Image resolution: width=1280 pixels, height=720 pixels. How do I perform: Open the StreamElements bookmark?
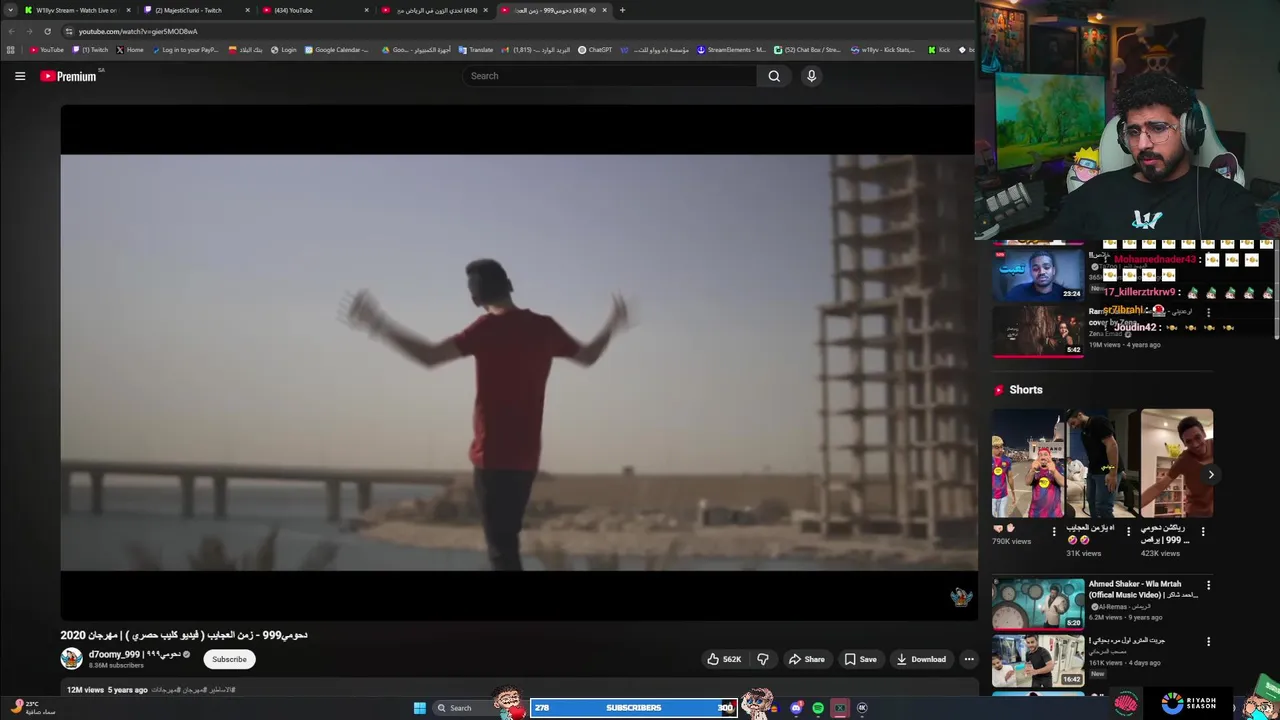click(731, 50)
